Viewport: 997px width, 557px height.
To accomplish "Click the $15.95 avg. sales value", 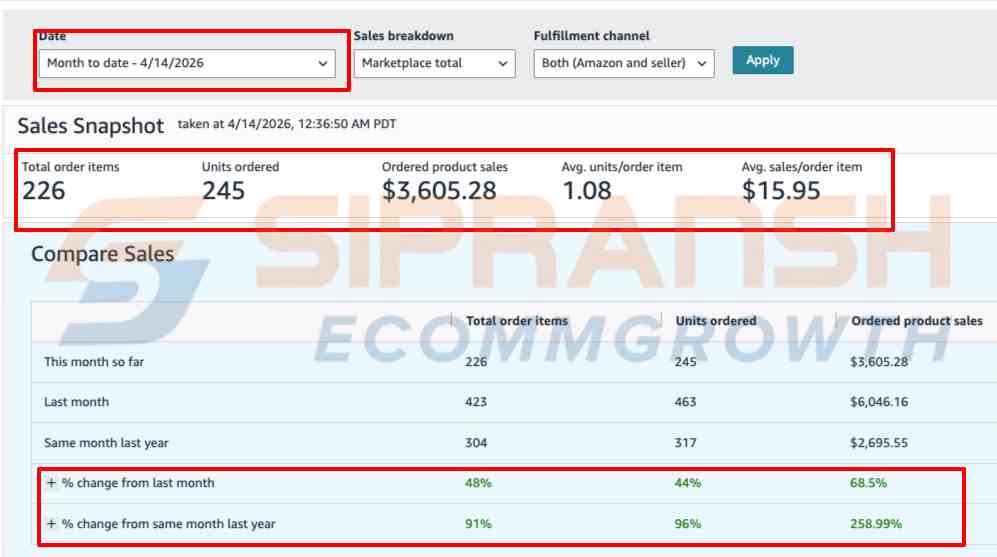I will (x=781, y=190).
